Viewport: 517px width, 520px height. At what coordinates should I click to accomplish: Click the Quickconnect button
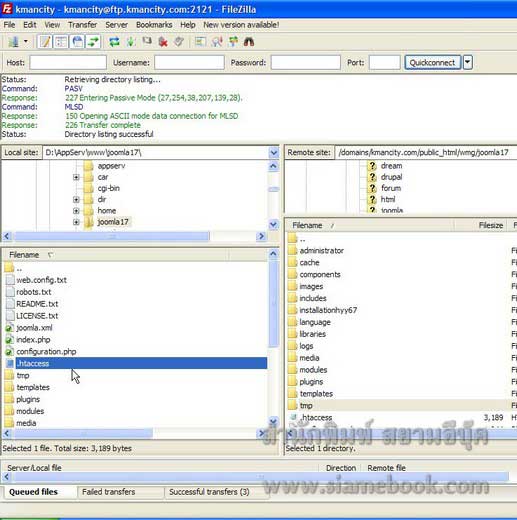(x=432, y=62)
